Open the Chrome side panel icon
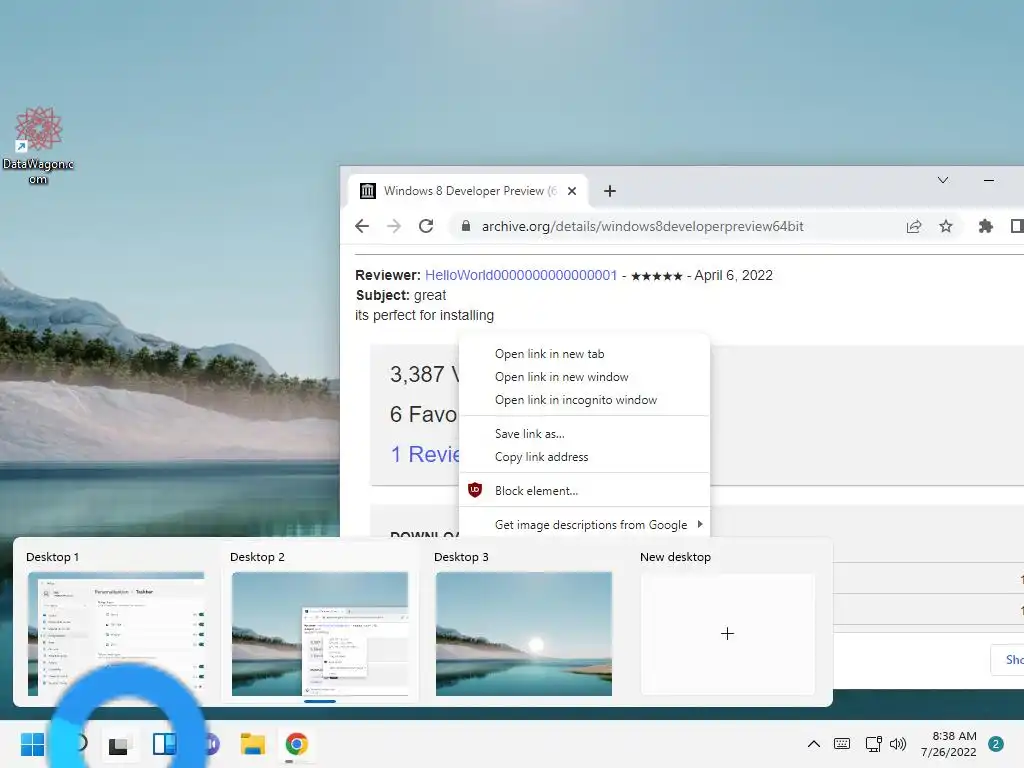The height and width of the screenshot is (768, 1024). click(1016, 226)
